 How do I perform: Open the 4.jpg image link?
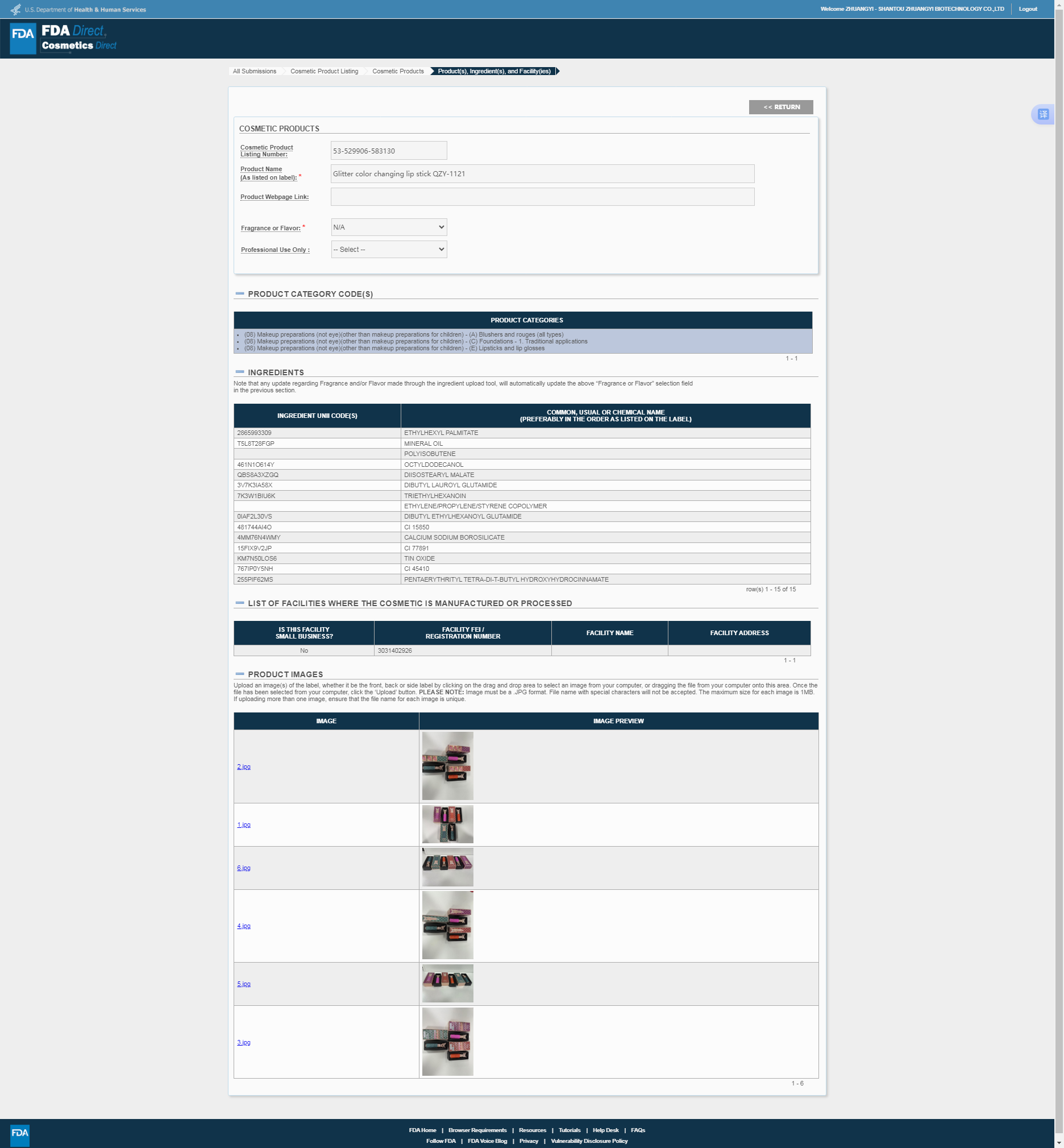pyautogui.click(x=243, y=926)
